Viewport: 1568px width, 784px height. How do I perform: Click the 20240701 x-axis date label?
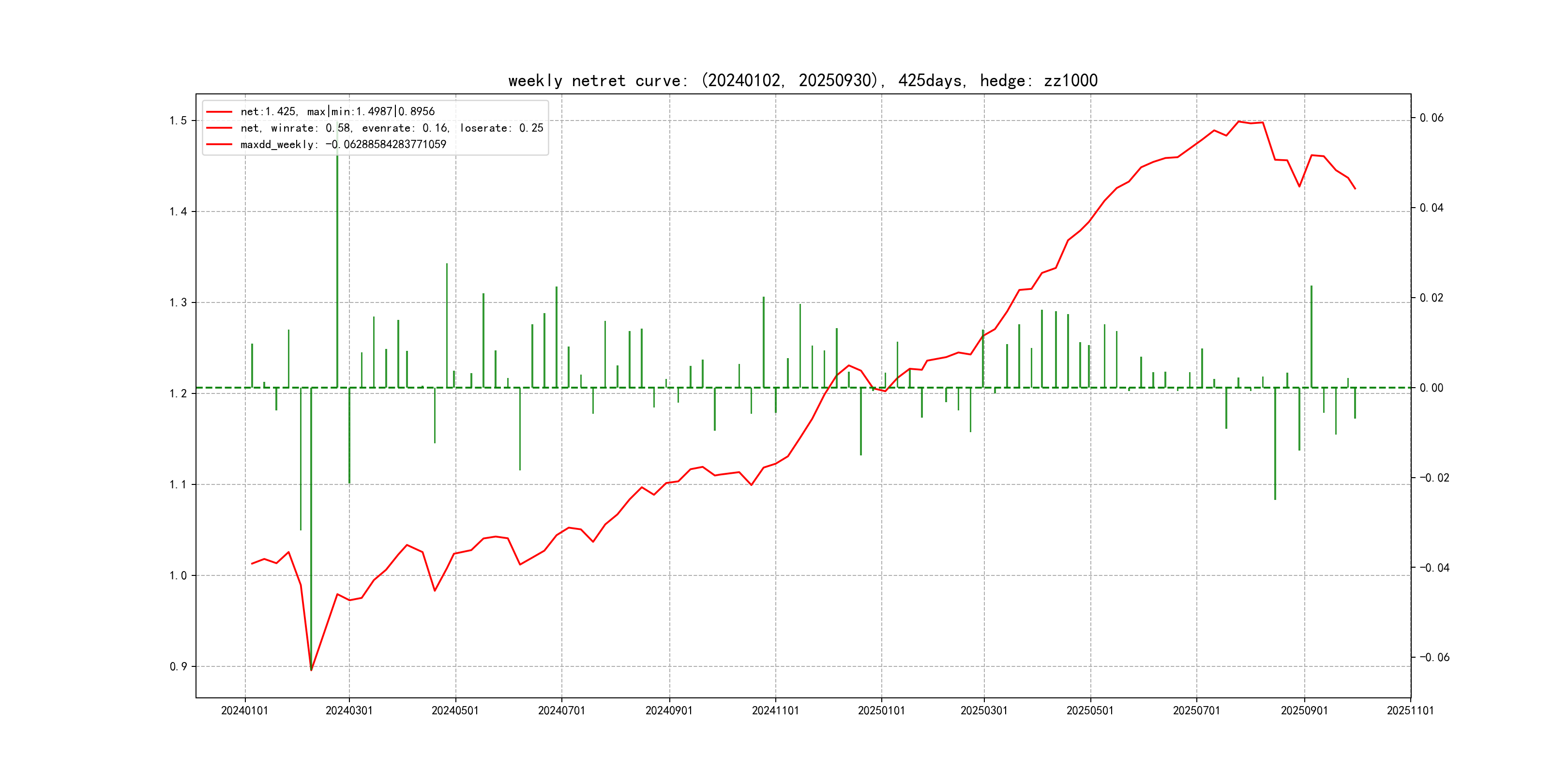pos(561,710)
